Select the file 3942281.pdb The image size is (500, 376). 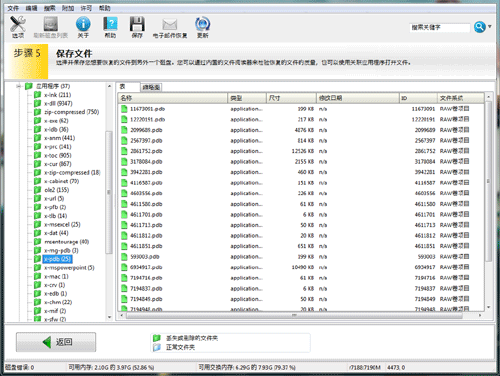pos(146,172)
